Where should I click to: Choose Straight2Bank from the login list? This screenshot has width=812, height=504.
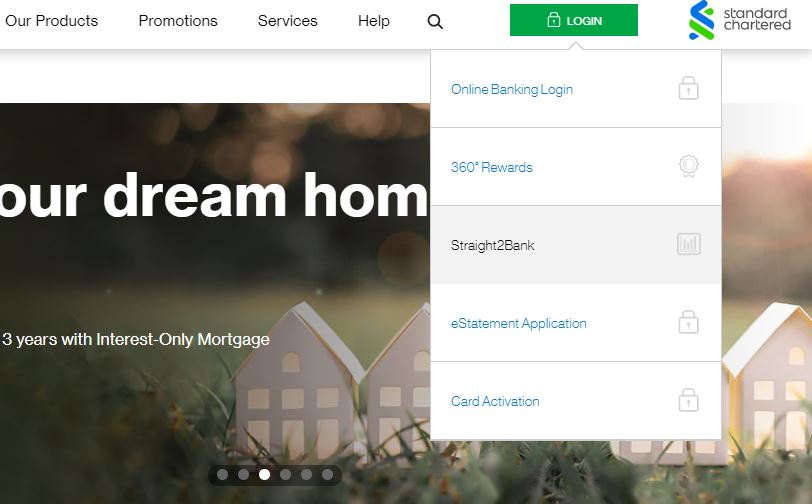tap(493, 245)
